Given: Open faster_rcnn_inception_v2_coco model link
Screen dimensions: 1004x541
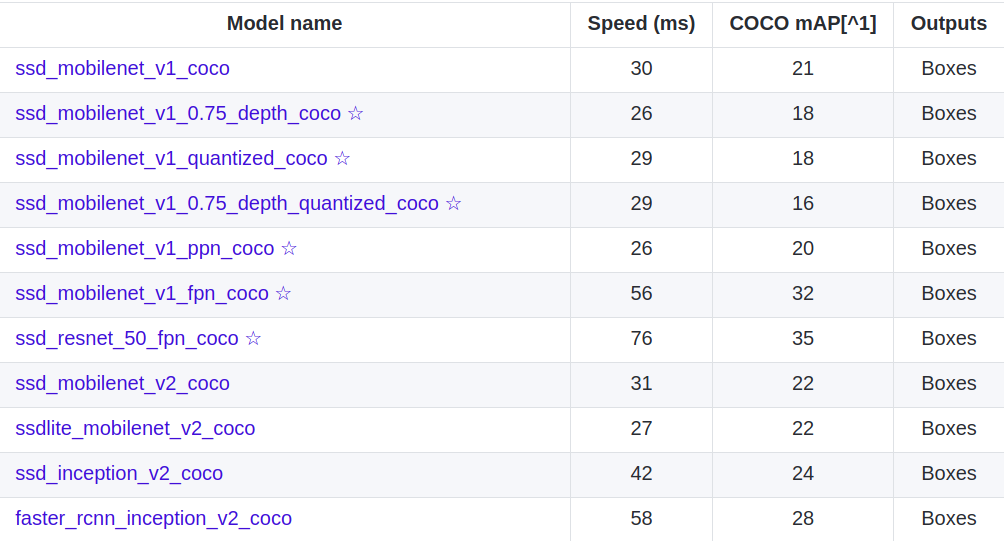Looking at the screenshot, I should (x=154, y=518).
